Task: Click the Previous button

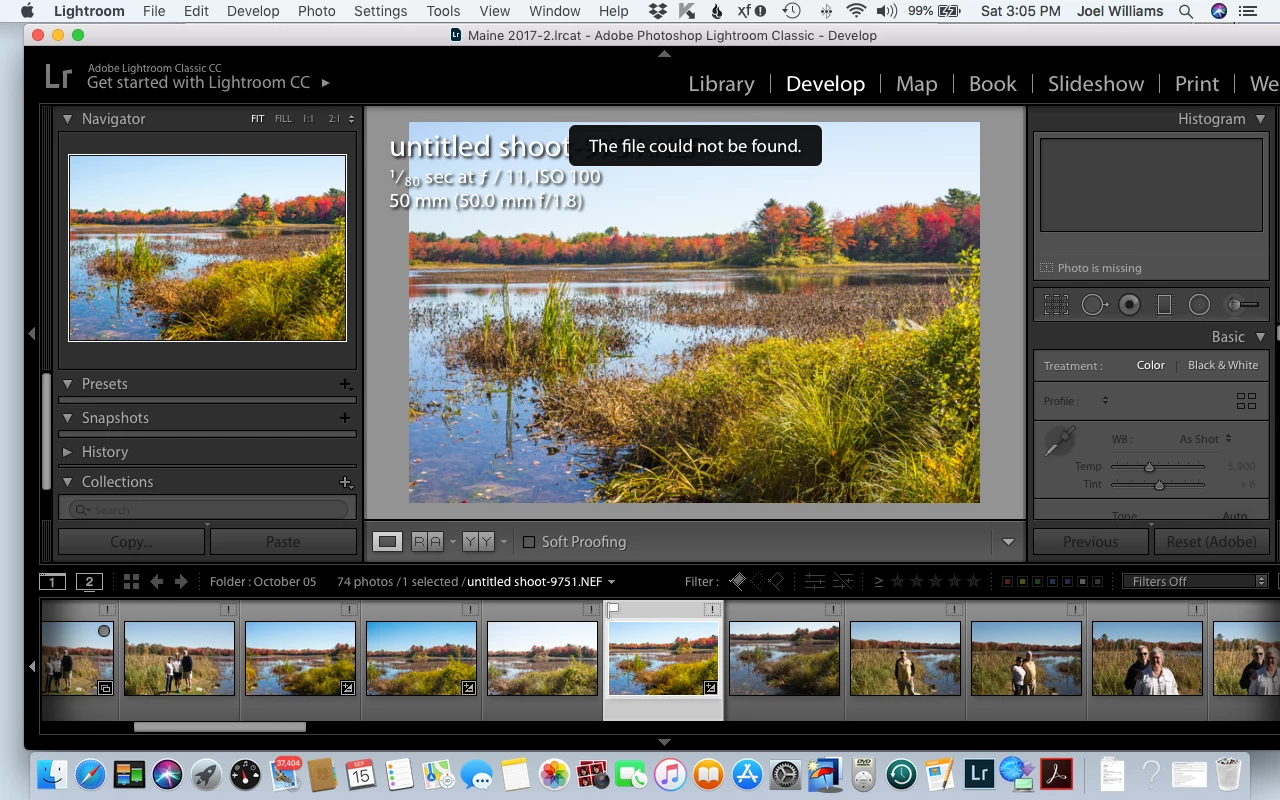Action: point(1090,541)
